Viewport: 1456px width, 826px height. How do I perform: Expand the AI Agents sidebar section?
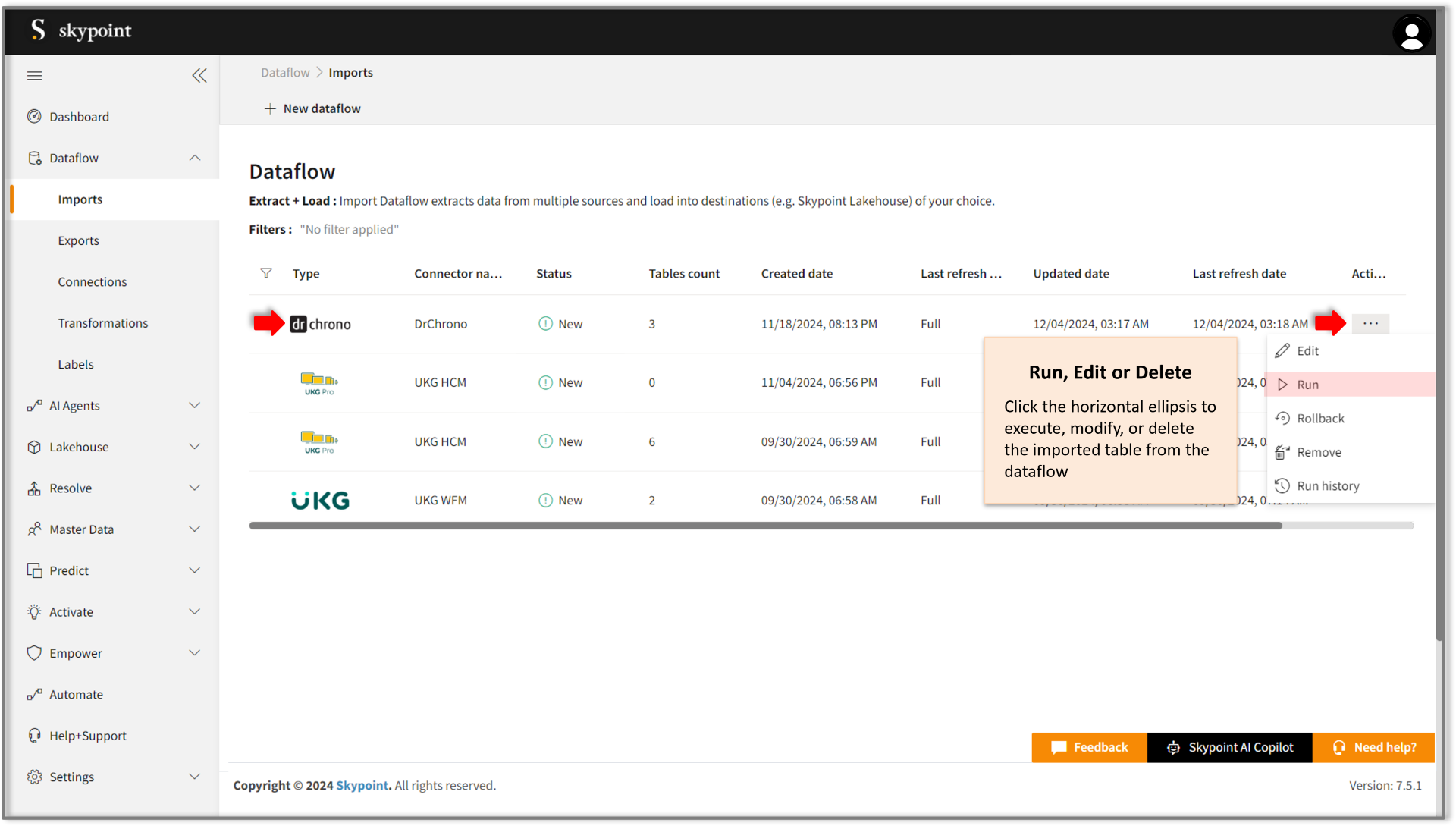tap(195, 406)
